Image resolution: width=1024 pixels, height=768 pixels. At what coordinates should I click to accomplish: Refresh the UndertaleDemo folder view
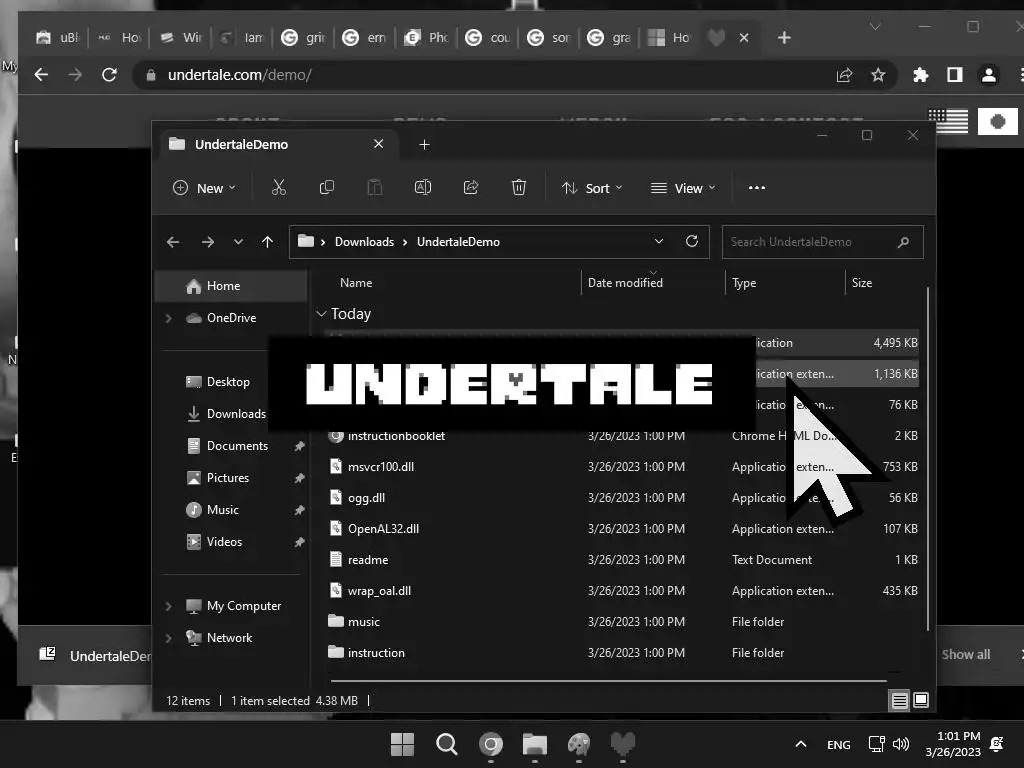(x=692, y=242)
